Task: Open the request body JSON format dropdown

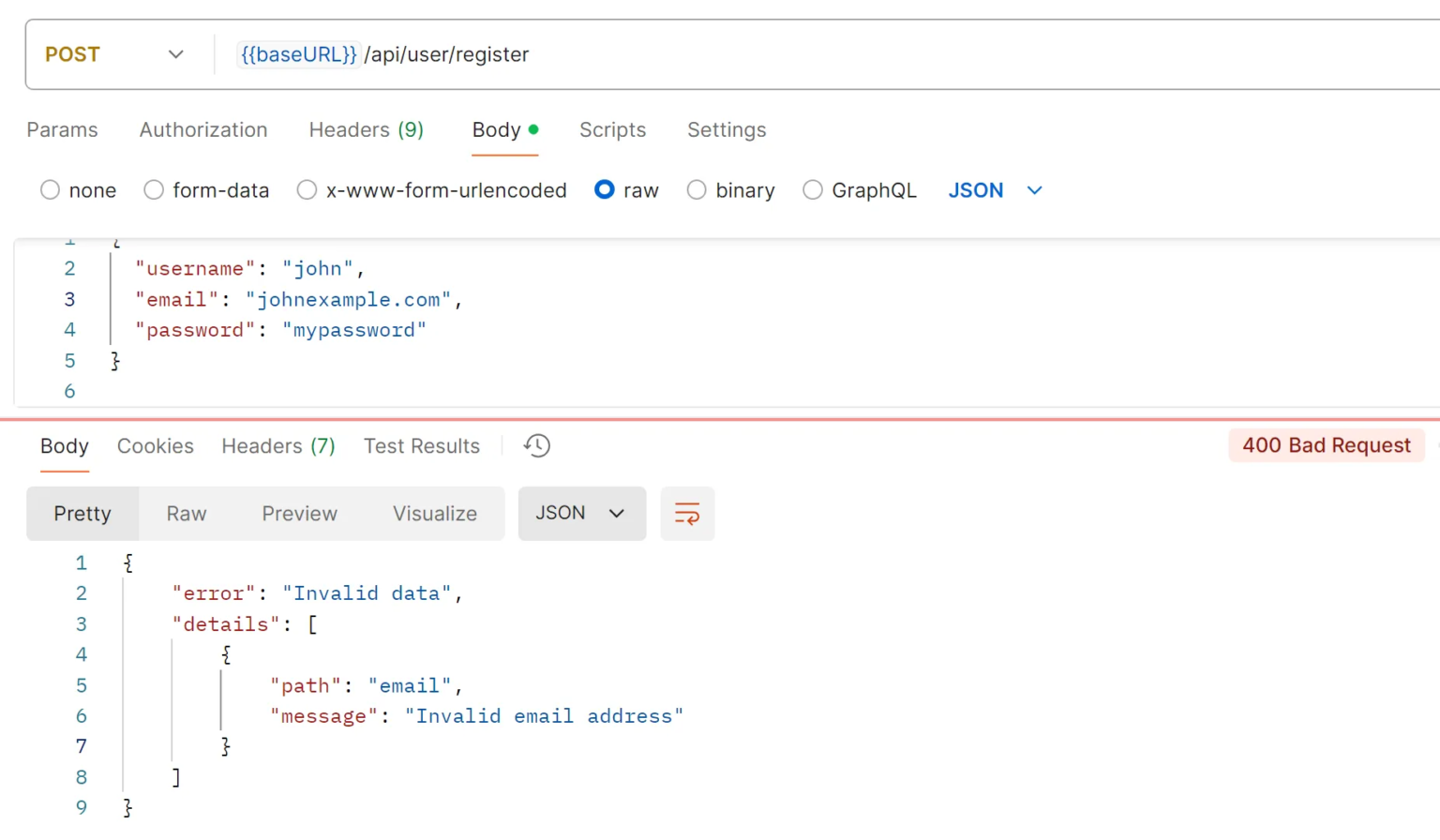Action: (x=996, y=190)
